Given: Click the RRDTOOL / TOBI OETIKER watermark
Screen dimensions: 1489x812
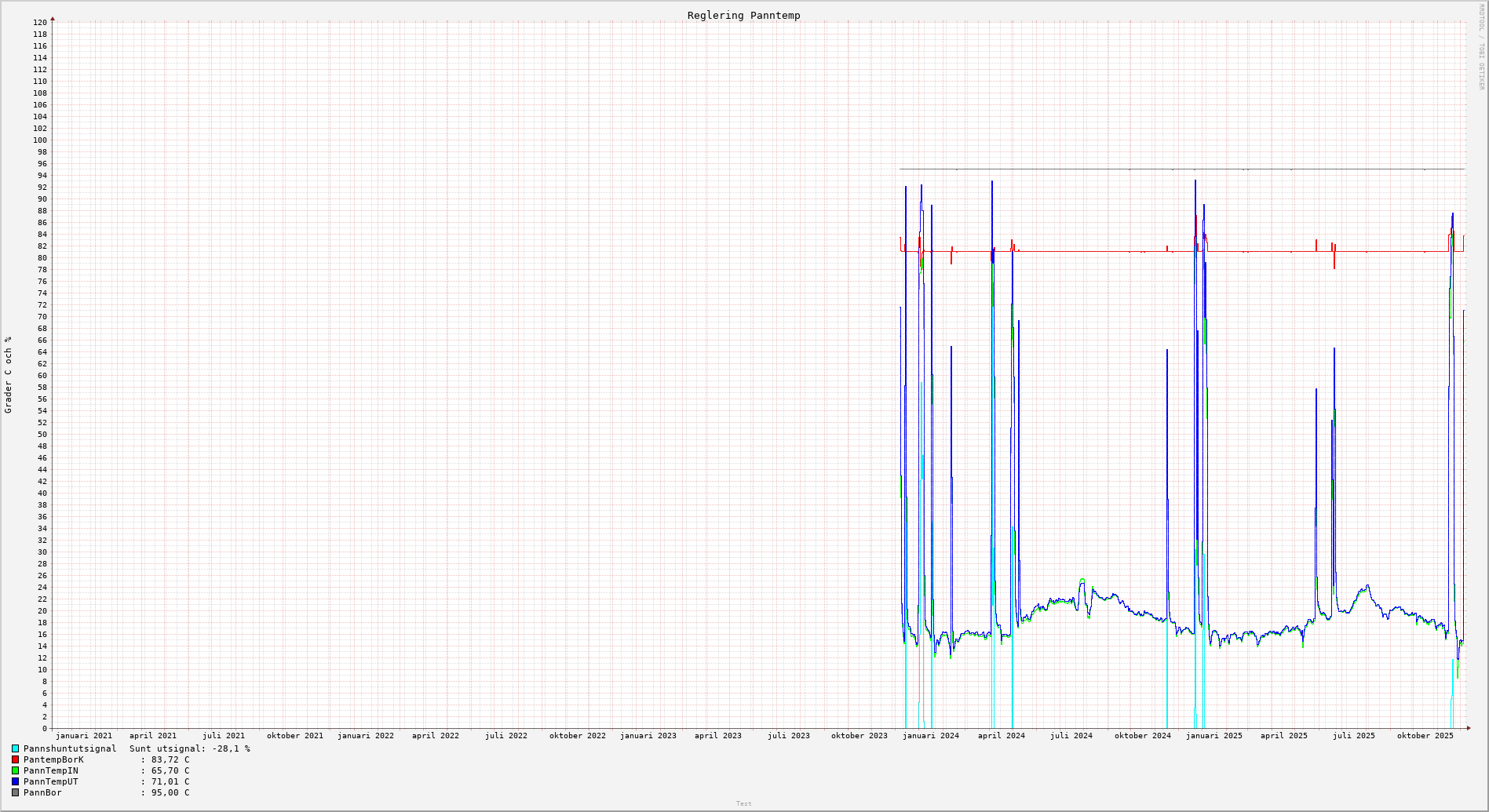Looking at the screenshot, I should pyautogui.click(x=1481, y=47).
